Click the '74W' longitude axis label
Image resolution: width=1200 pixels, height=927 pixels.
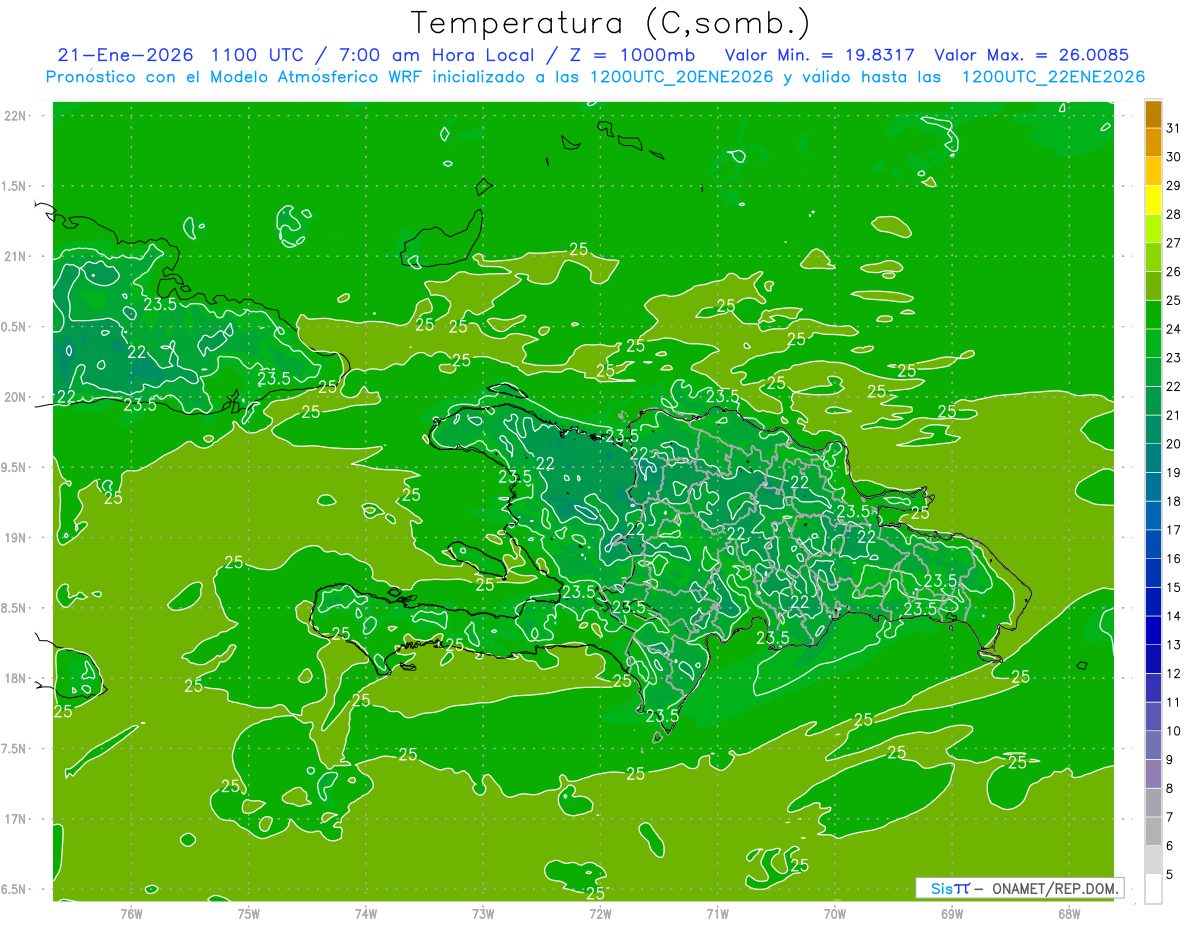pos(366,913)
